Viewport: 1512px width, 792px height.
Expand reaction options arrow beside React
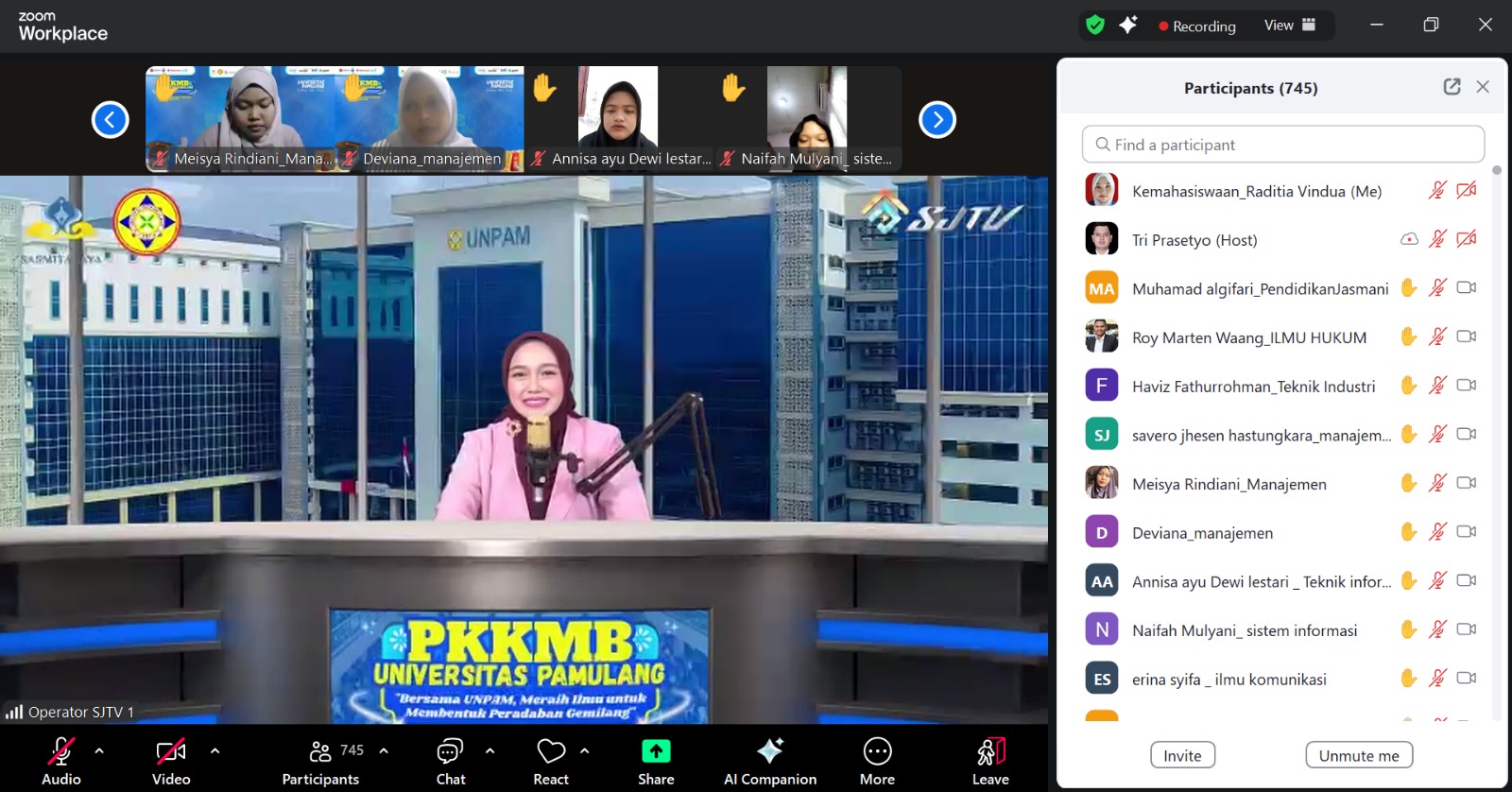585,750
